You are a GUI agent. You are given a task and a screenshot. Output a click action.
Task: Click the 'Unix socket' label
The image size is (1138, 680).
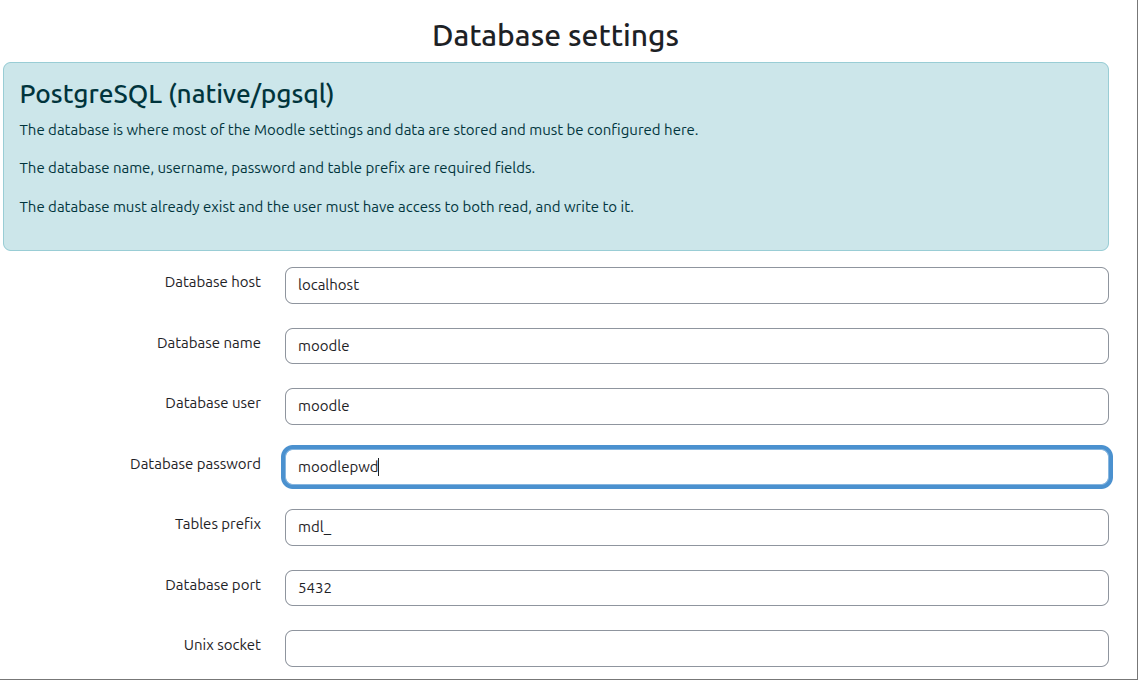[x=222, y=645]
